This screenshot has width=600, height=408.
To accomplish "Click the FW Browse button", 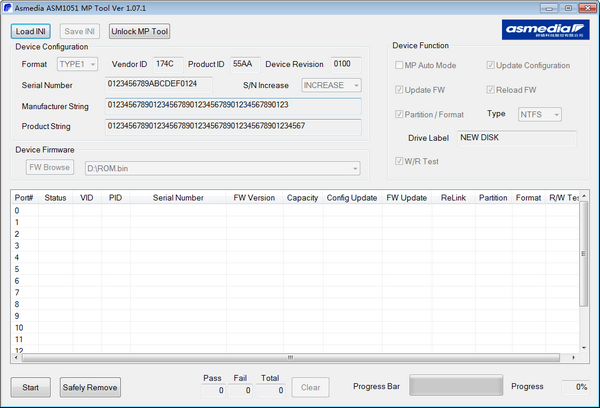I will [50, 167].
